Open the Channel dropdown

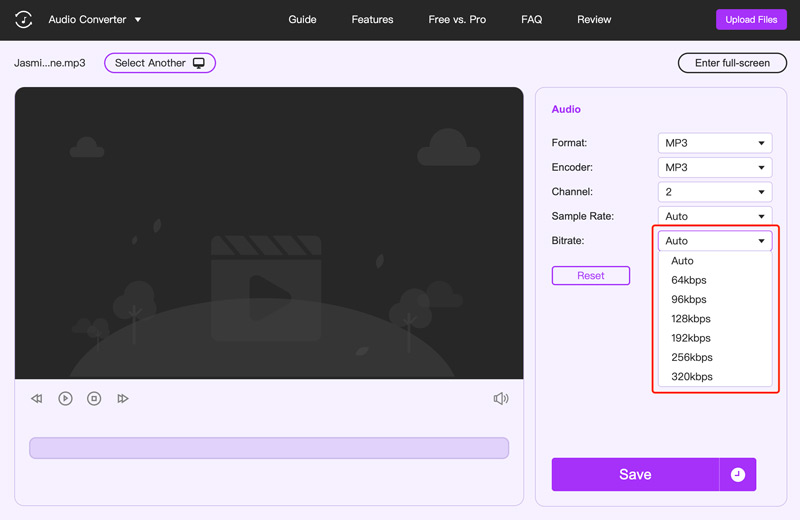point(714,192)
